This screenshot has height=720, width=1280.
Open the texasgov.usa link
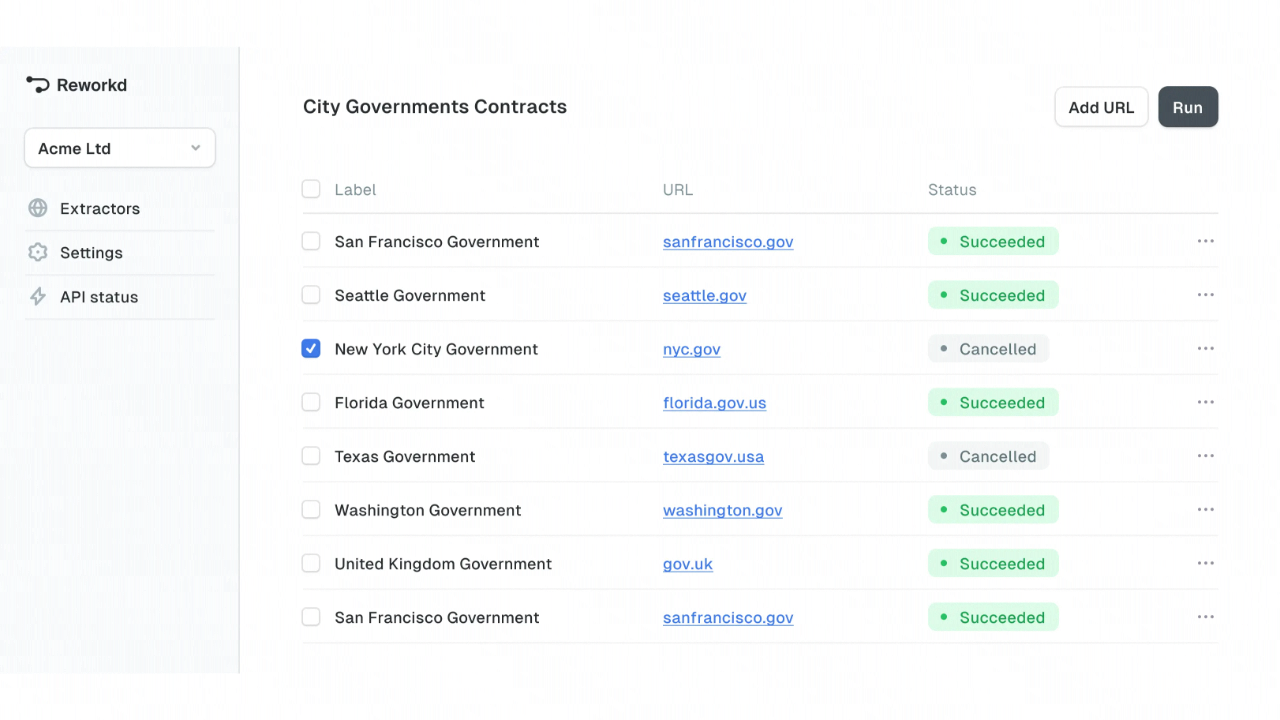coord(713,457)
